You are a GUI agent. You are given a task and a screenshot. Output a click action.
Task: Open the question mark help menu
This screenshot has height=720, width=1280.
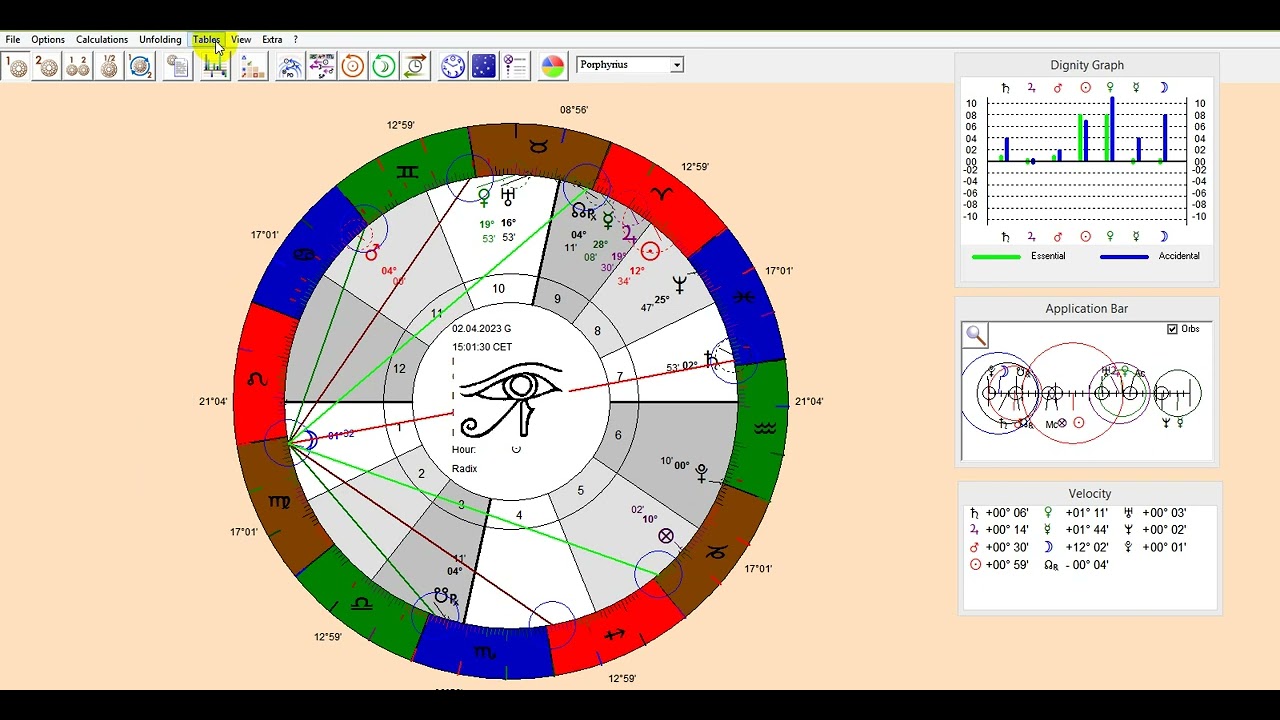(x=295, y=40)
